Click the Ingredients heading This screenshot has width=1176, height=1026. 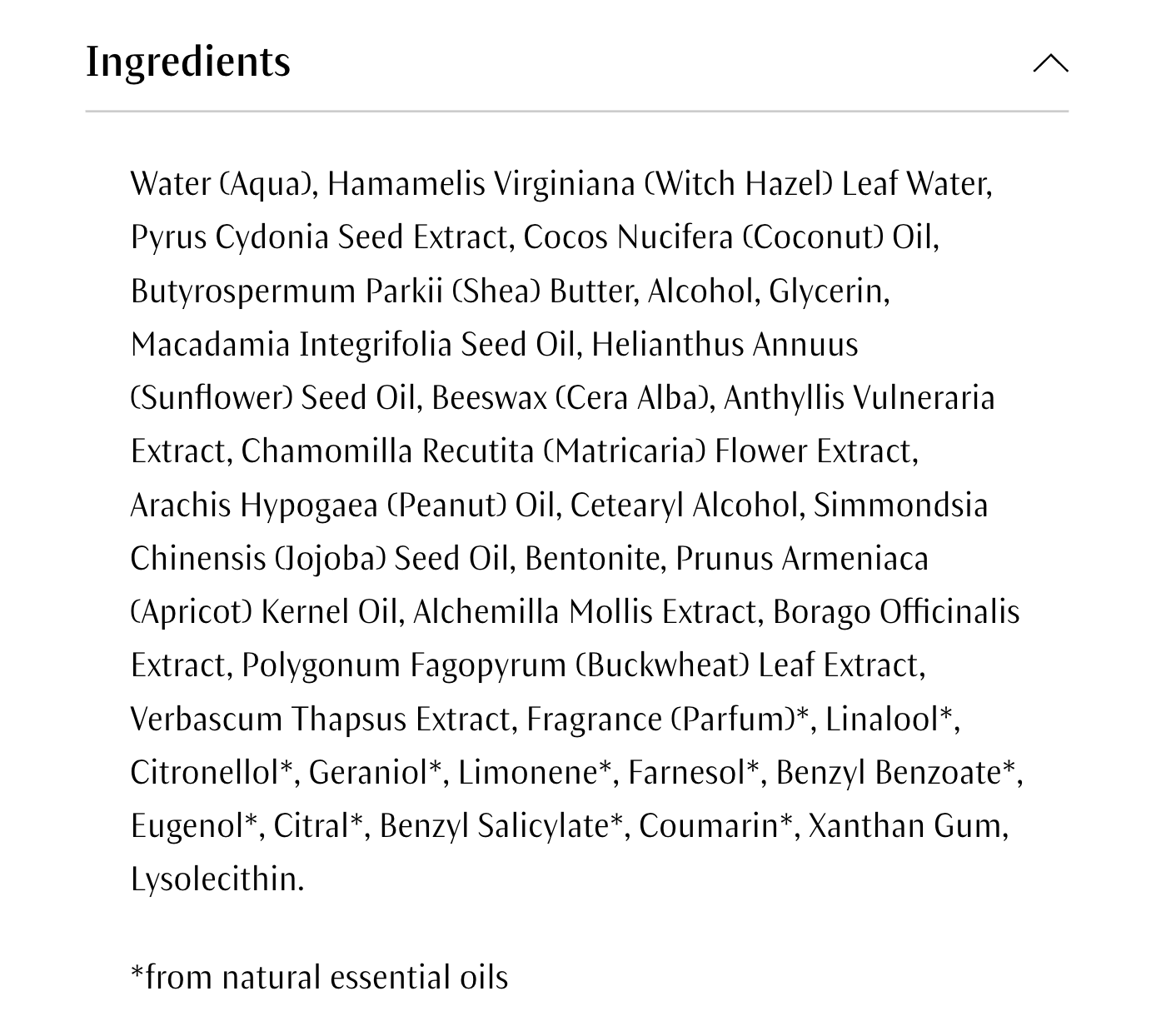[188, 62]
